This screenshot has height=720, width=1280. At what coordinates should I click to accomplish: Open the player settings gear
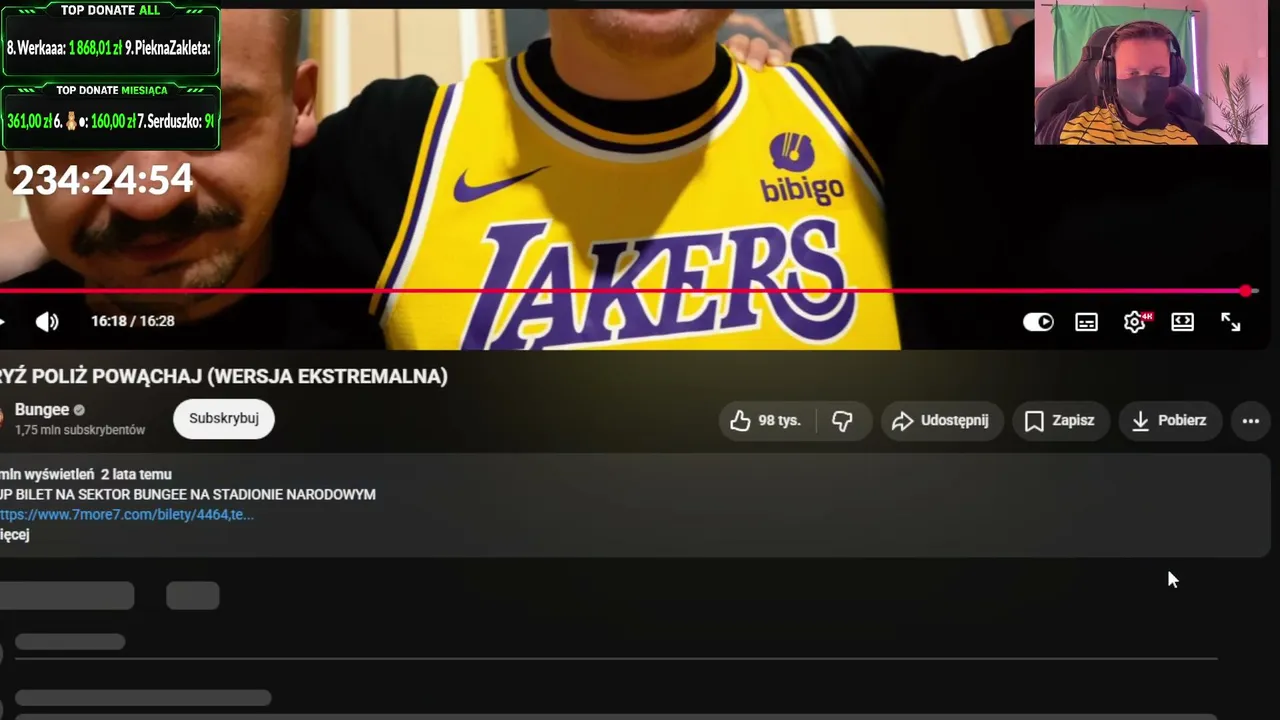click(x=1134, y=322)
